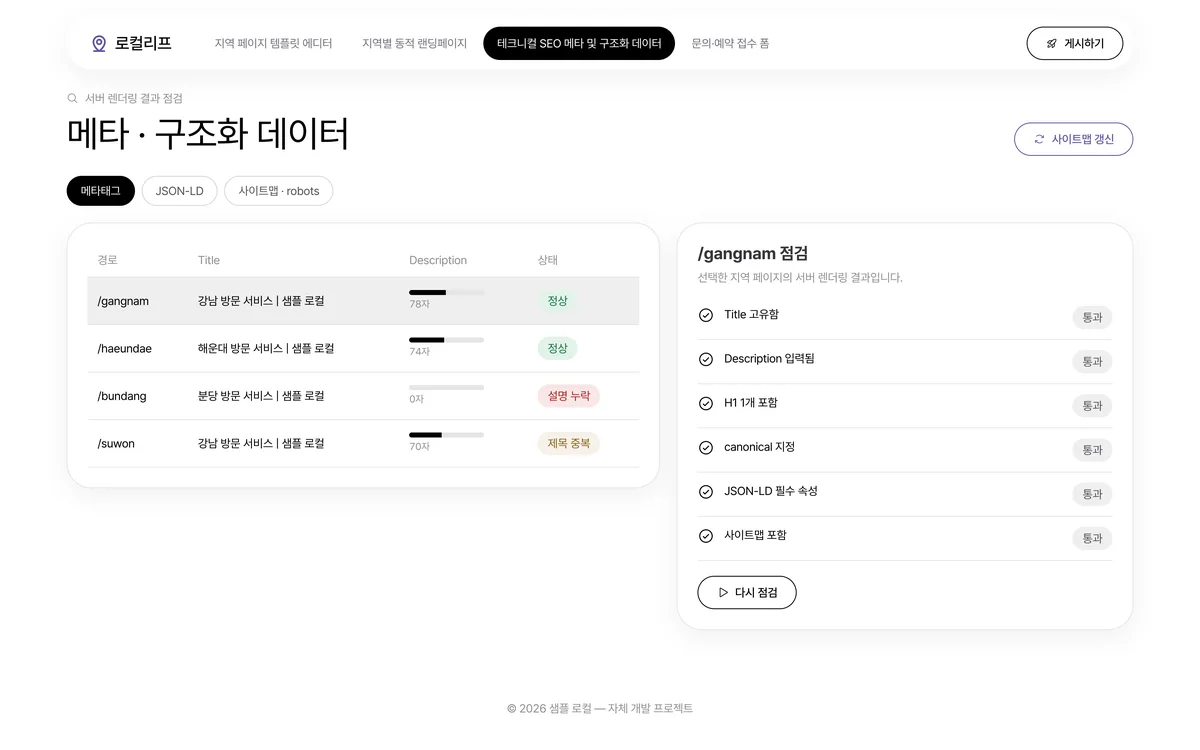Click 통과 badge for canonical 지정
Viewport: 1200px width, 750px height.
[x=1092, y=450]
